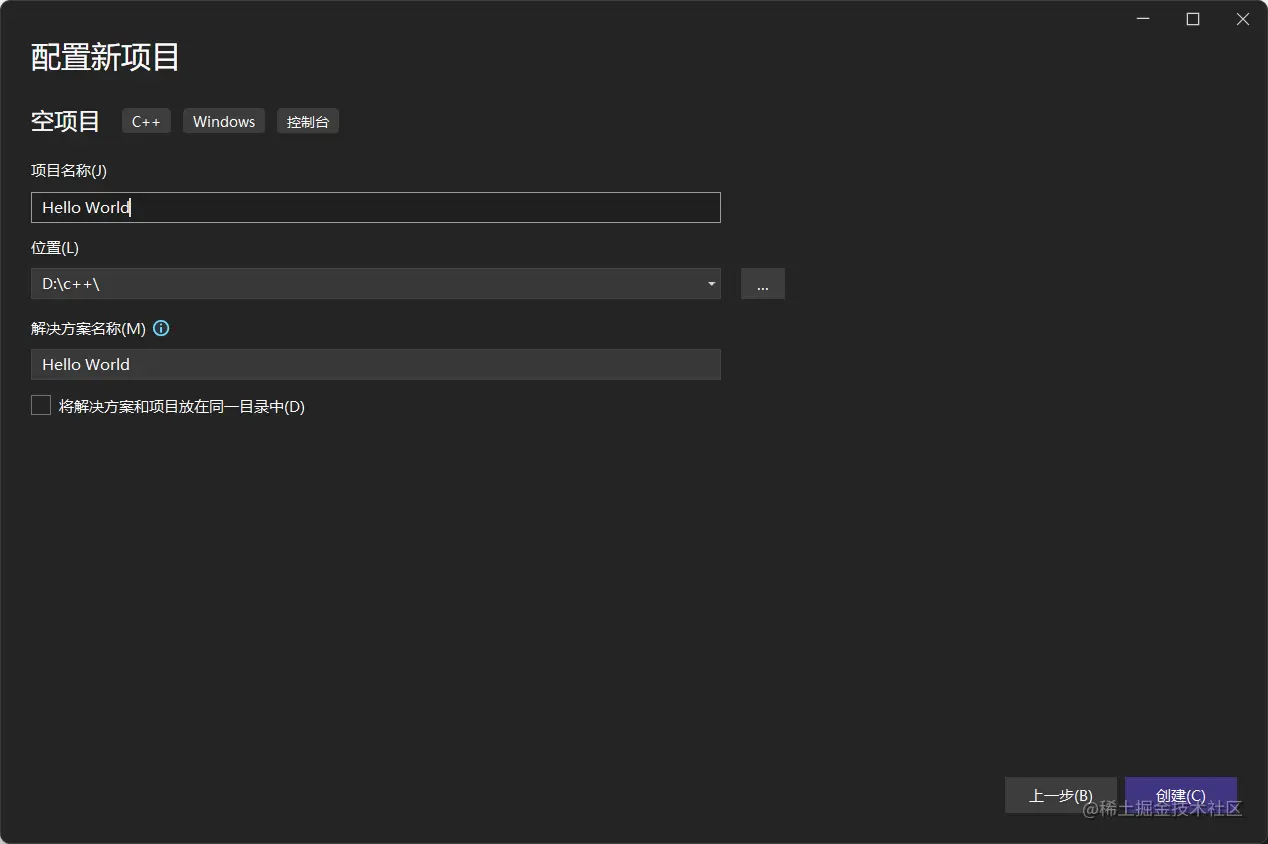Image resolution: width=1268 pixels, height=844 pixels.
Task: Click the 配置新项目 heading
Action: [x=105, y=57]
